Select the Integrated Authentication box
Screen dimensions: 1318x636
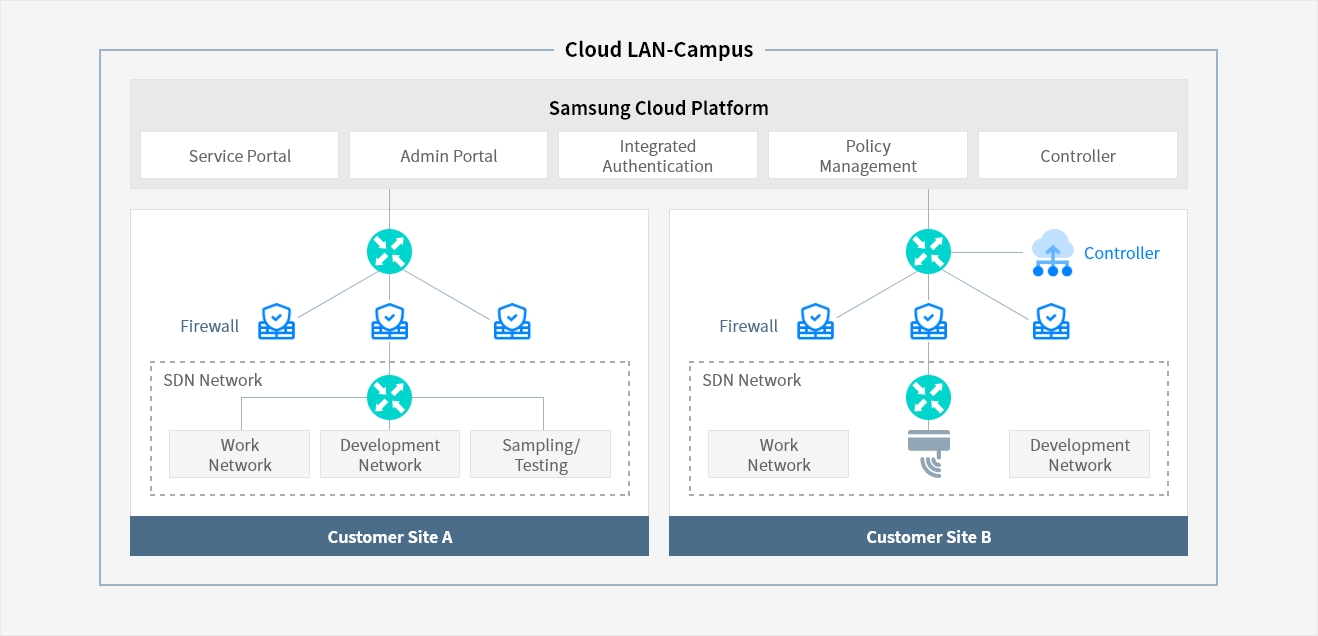click(657, 156)
